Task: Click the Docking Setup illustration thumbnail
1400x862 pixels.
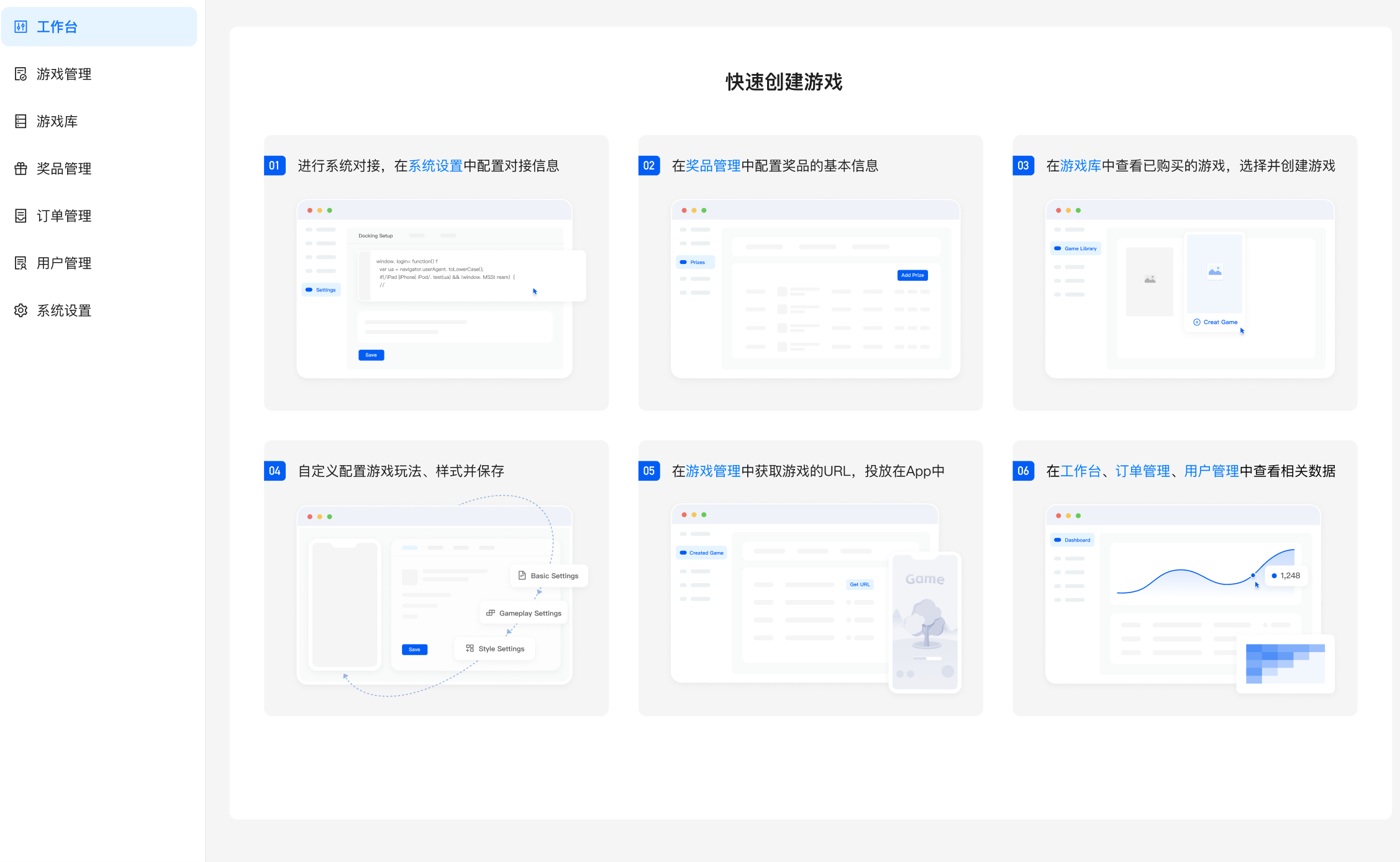Action: click(x=435, y=289)
